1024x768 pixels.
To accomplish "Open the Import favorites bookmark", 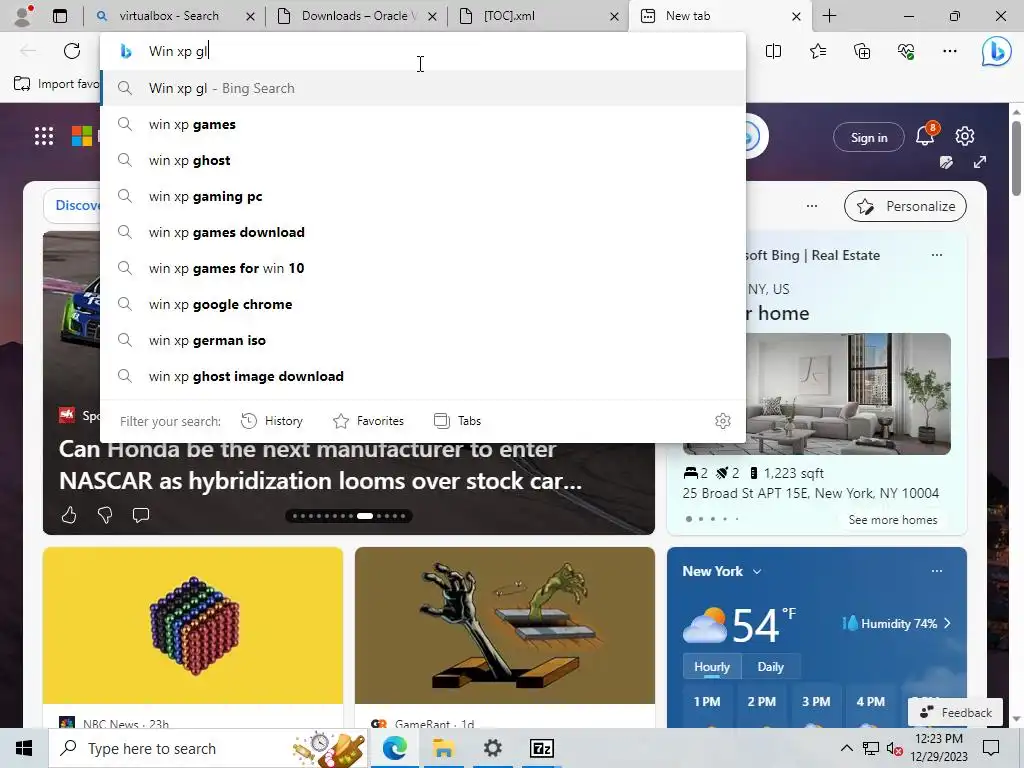I will point(57,84).
